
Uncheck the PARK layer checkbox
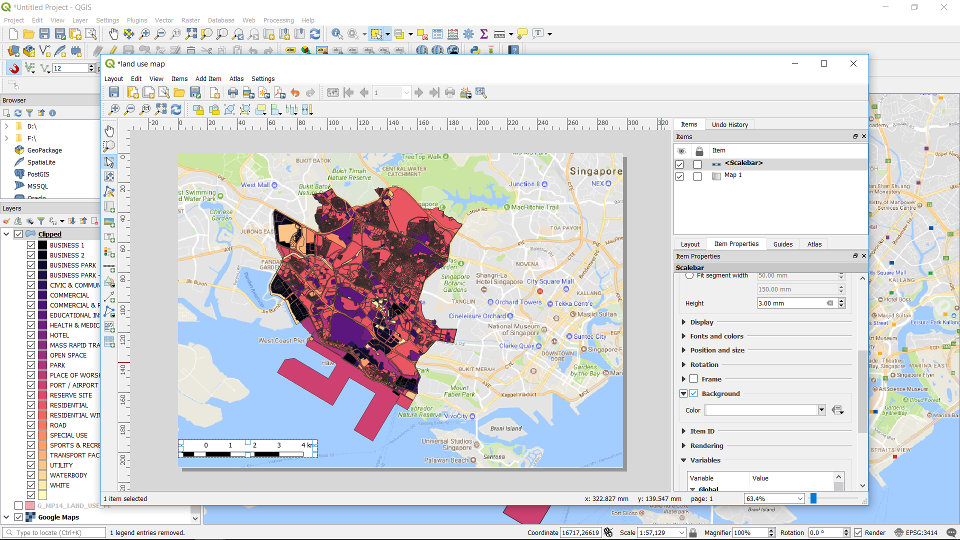click(x=31, y=365)
